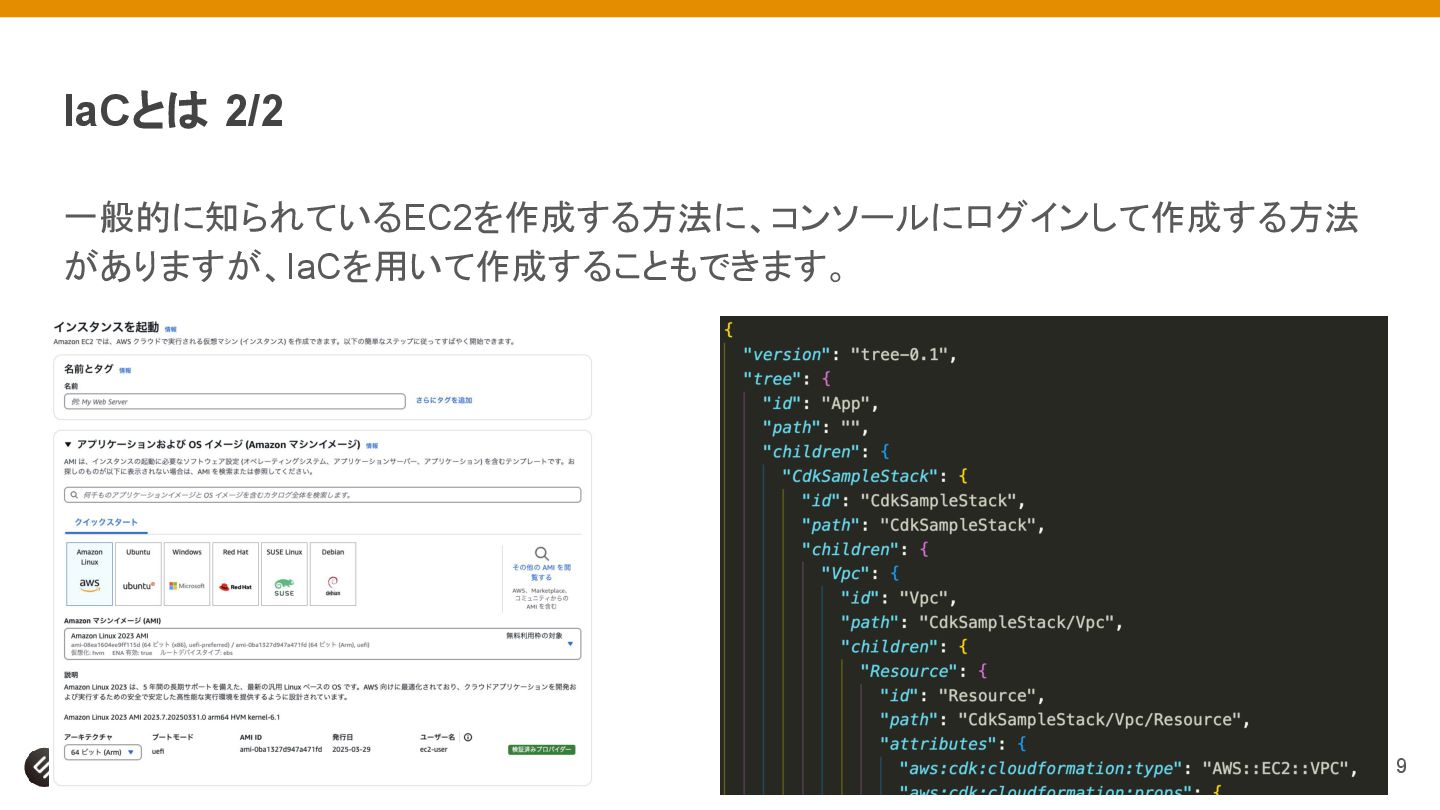Select the Windows Microsoft AMI tile
This screenshot has height=810, width=1440.
pyautogui.click(x=187, y=574)
